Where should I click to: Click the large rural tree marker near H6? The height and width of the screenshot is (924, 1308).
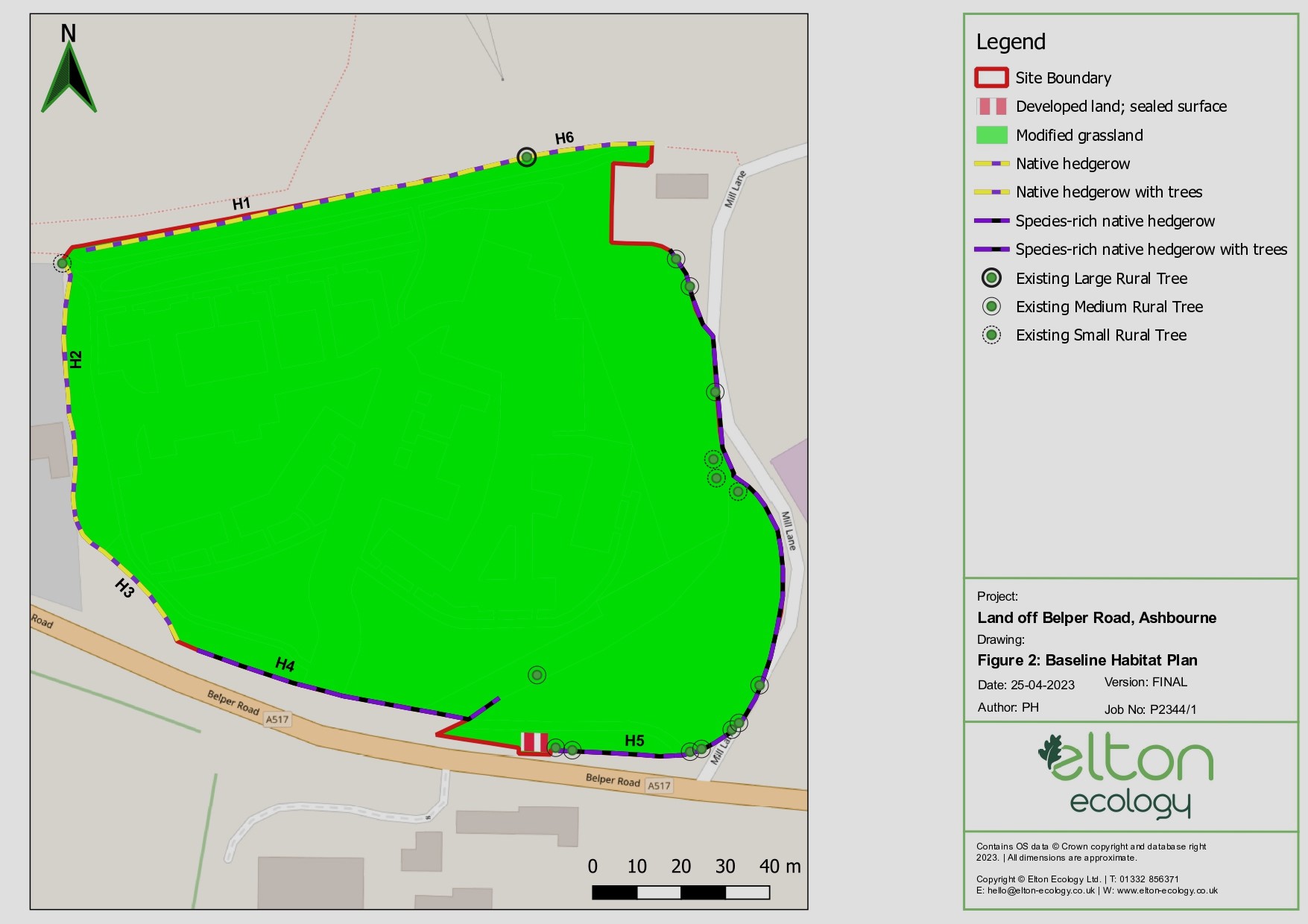click(527, 157)
